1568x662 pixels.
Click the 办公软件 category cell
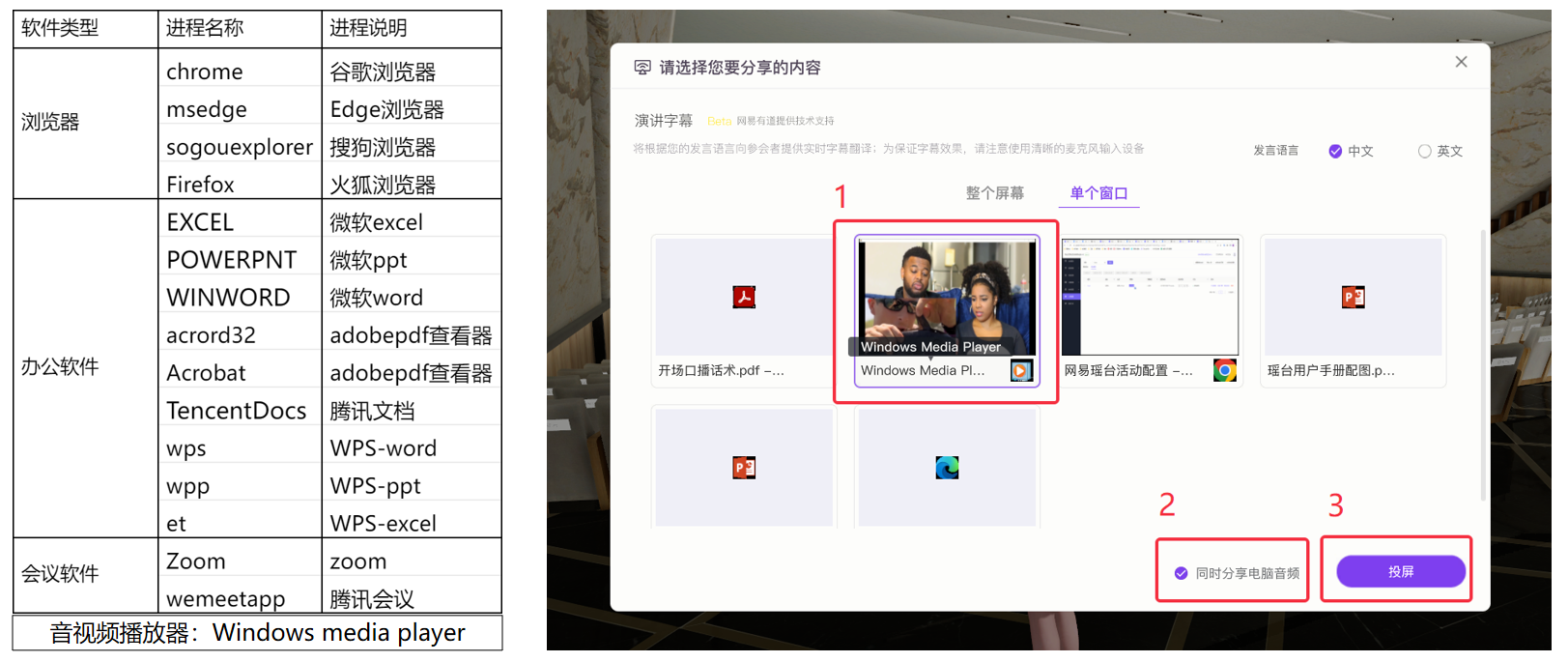85,367
